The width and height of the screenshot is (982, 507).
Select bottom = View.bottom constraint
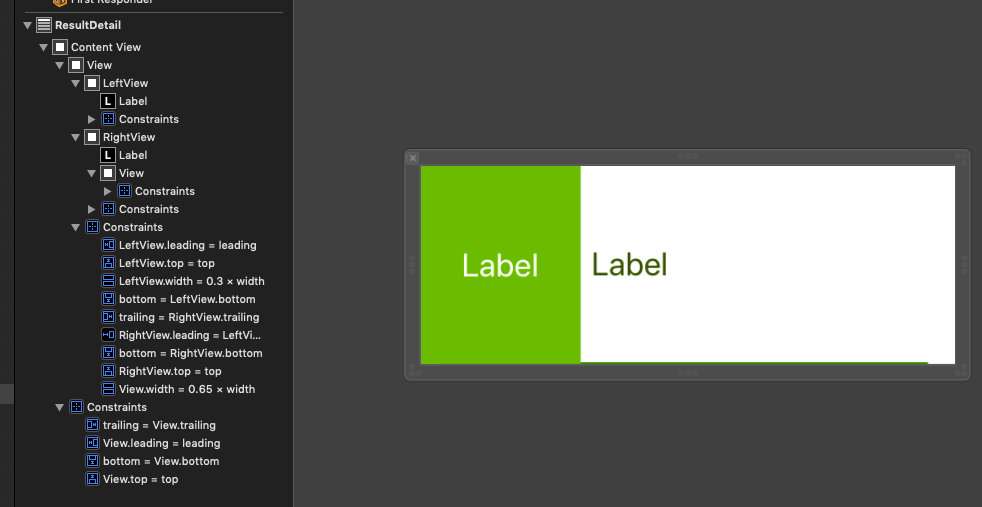(161, 461)
